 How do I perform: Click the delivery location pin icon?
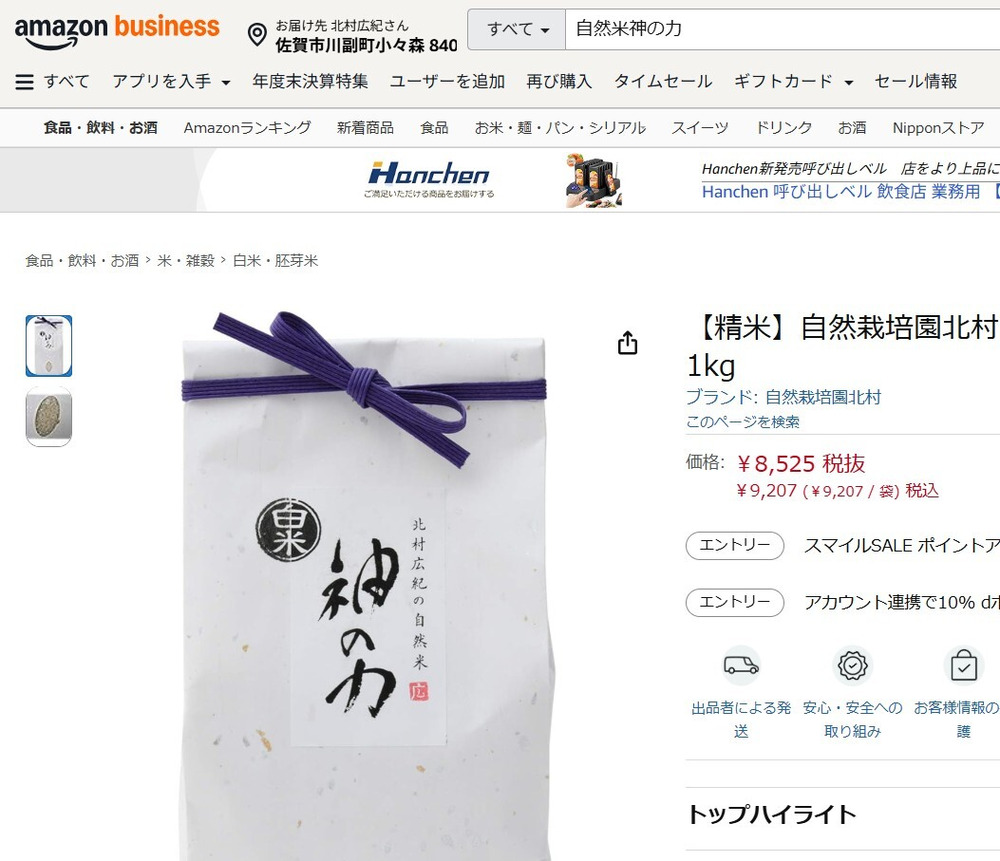pos(257,34)
